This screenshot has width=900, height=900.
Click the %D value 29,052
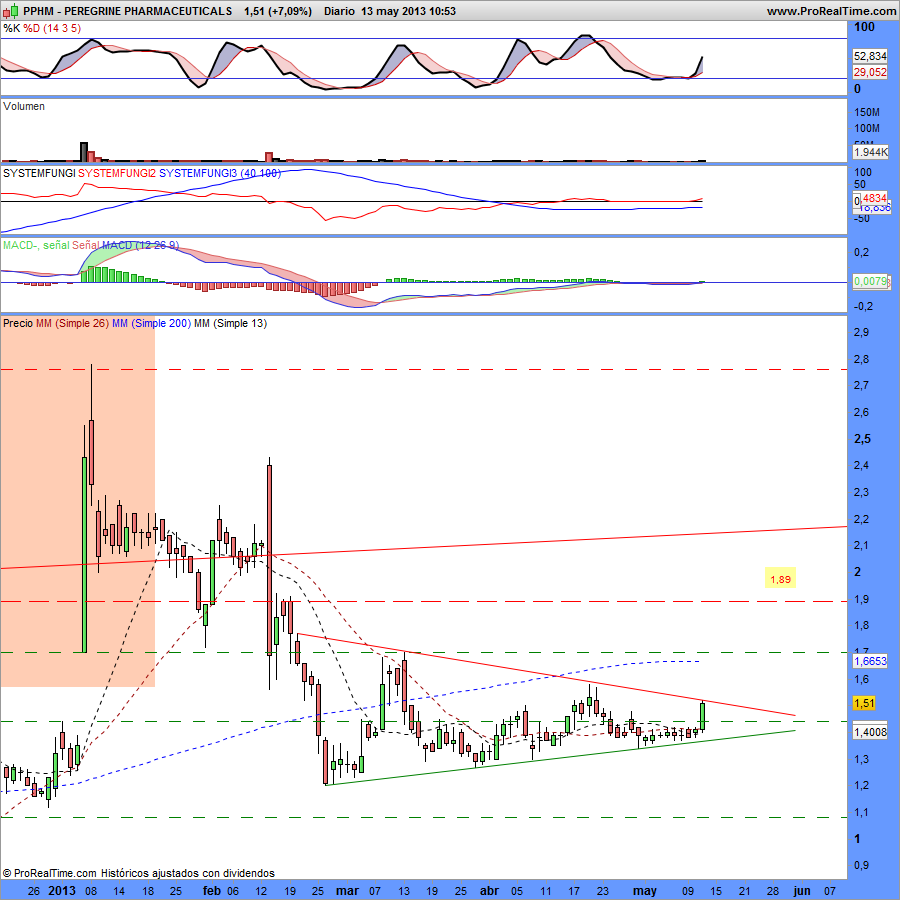[x=870, y=72]
